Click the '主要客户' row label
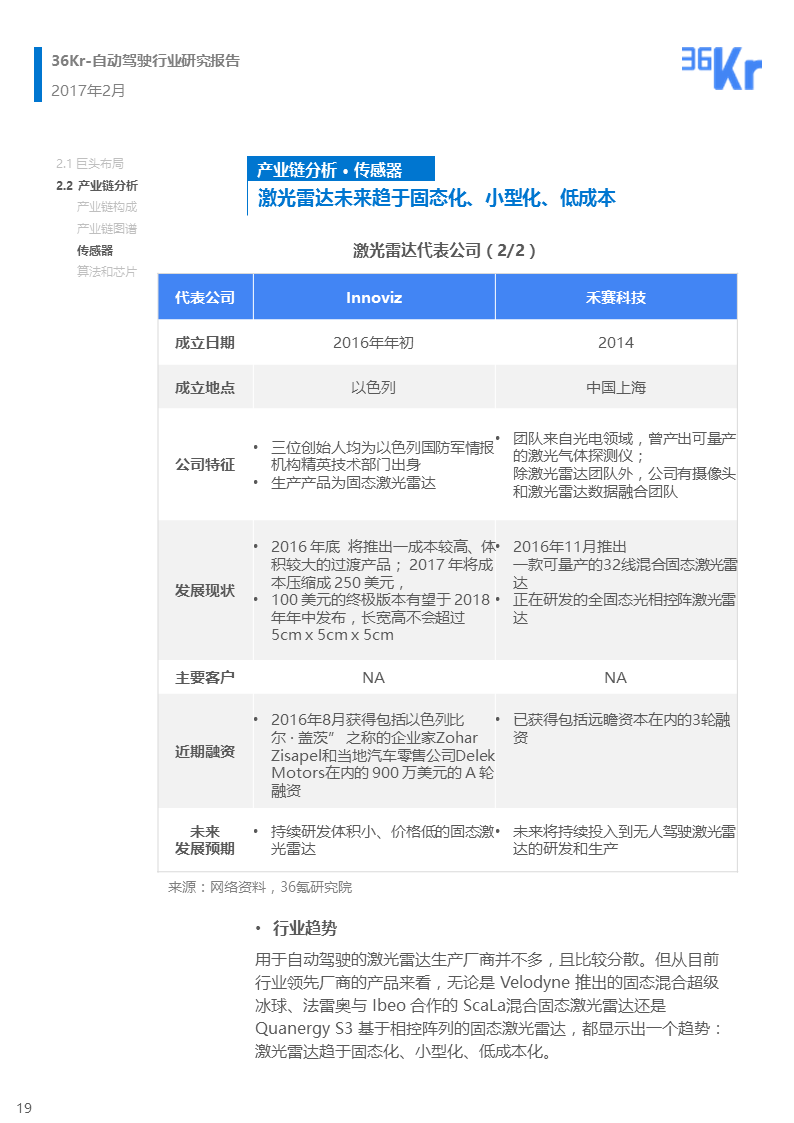The width and height of the screenshot is (794, 1123). point(205,678)
